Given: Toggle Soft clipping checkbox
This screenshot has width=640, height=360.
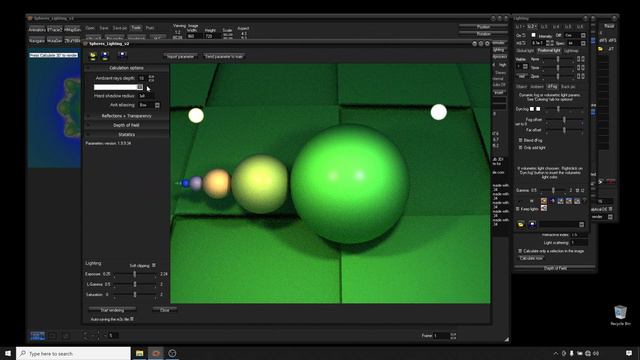Looking at the screenshot, I should pyautogui.click(x=154, y=265).
